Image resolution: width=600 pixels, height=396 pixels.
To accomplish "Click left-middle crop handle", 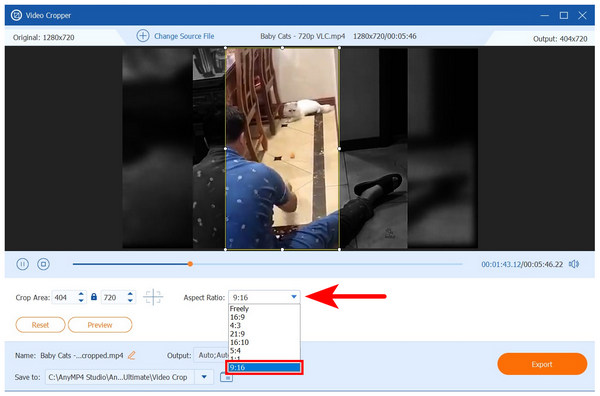I will pos(225,148).
